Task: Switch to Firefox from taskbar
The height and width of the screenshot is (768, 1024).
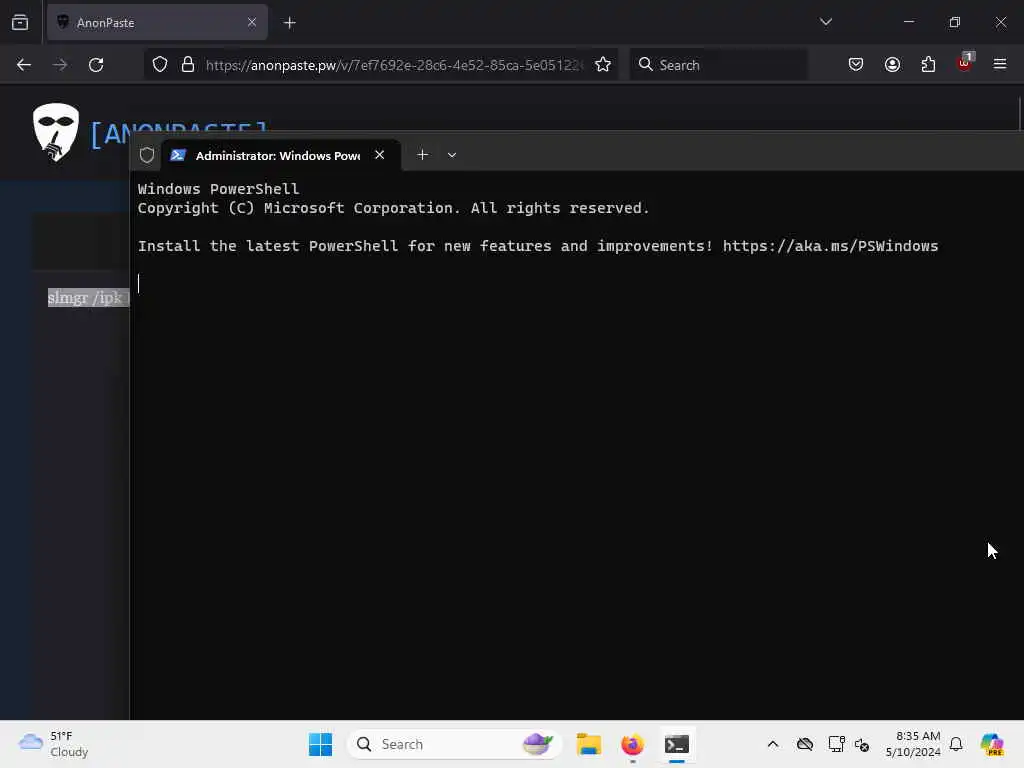Action: [x=632, y=744]
